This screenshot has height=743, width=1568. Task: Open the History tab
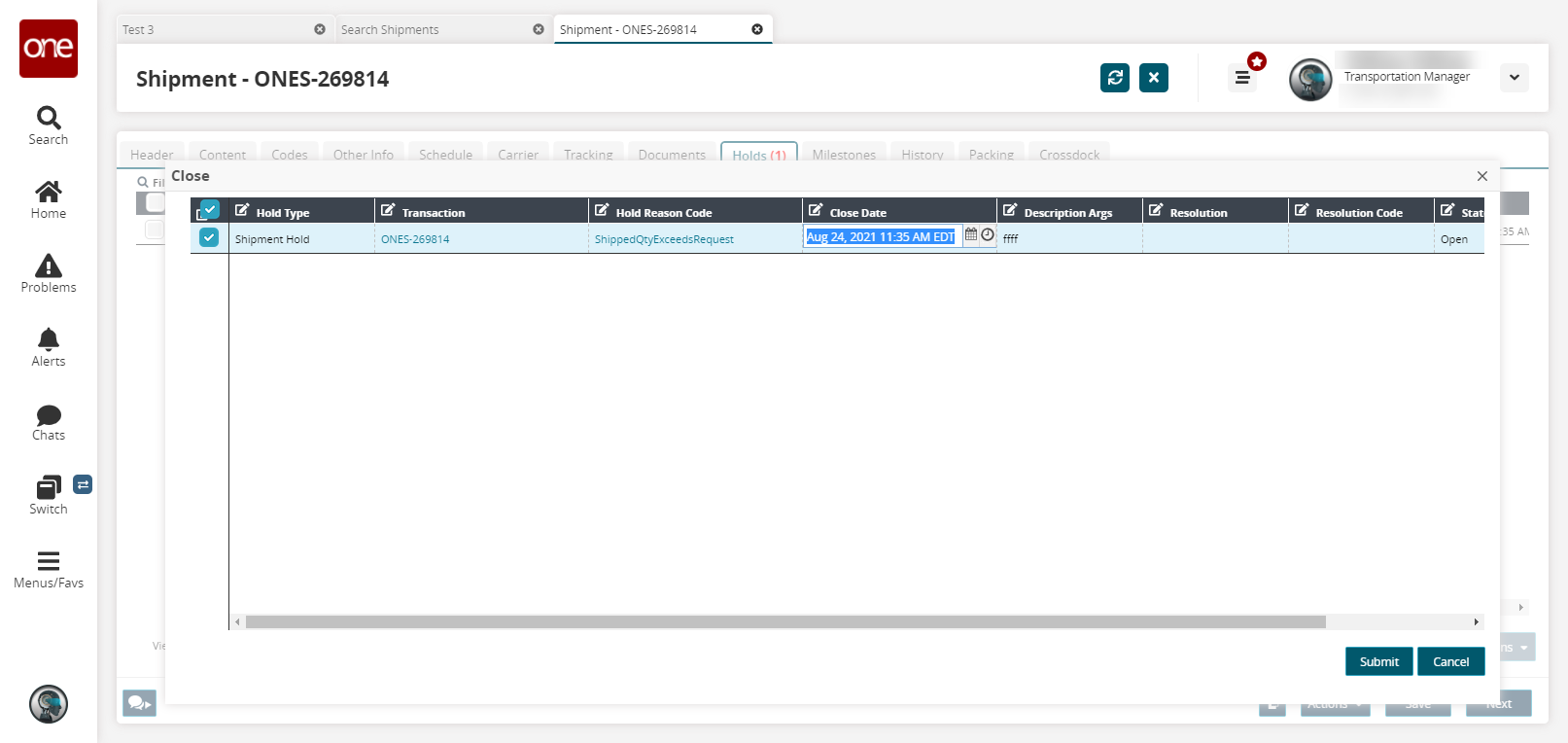(923, 155)
